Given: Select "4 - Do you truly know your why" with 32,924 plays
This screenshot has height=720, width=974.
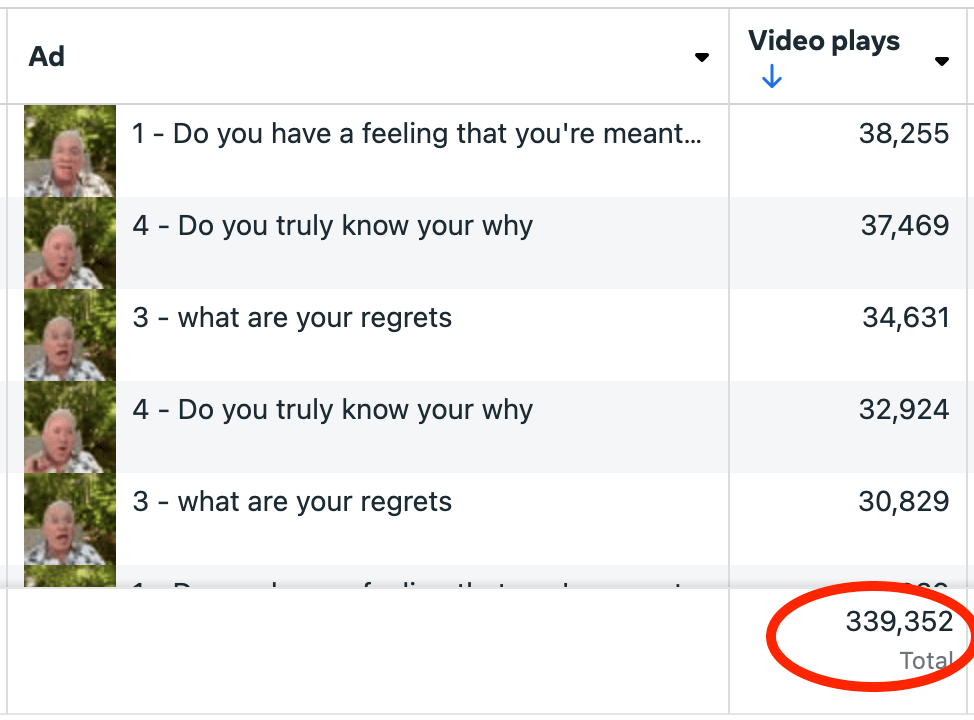Looking at the screenshot, I should point(333,410).
